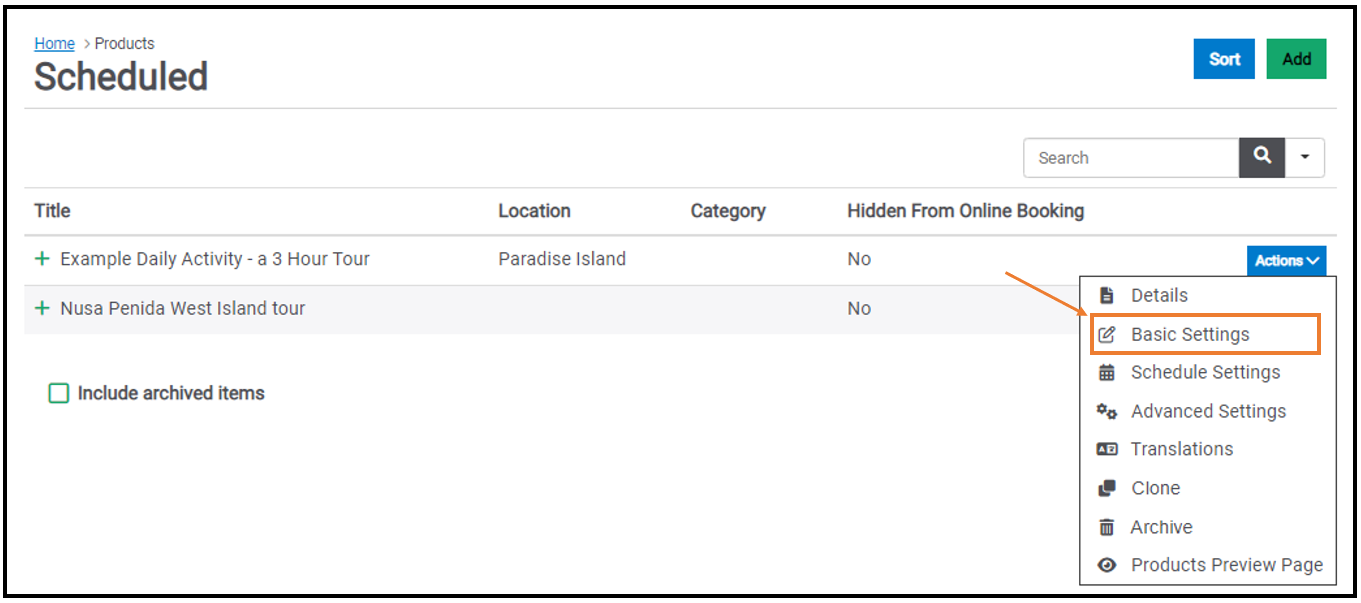Click the blue Sort button
Viewport: 1361px width, 603px height.
click(x=1224, y=59)
